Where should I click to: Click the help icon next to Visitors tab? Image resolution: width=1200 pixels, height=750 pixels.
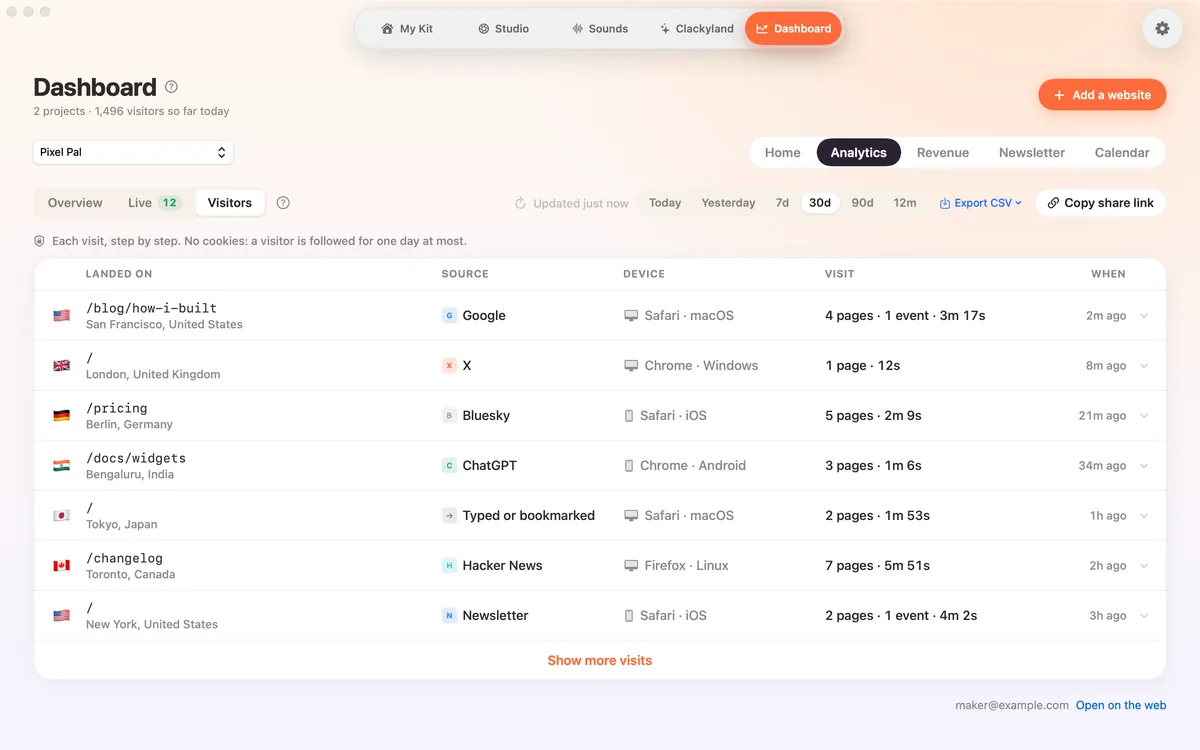pos(283,203)
